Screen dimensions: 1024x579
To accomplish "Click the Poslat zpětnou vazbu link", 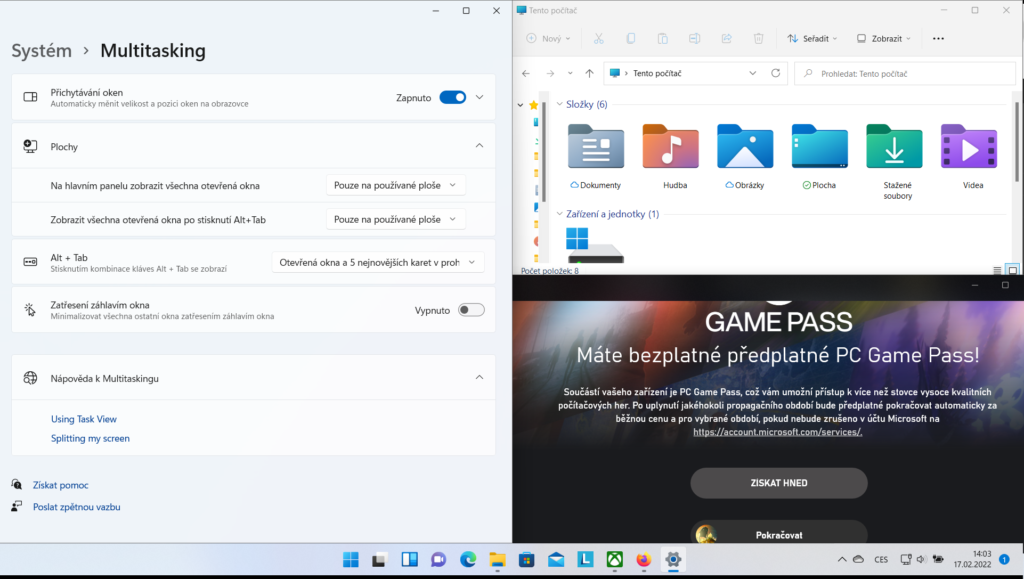I will pos(76,507).
